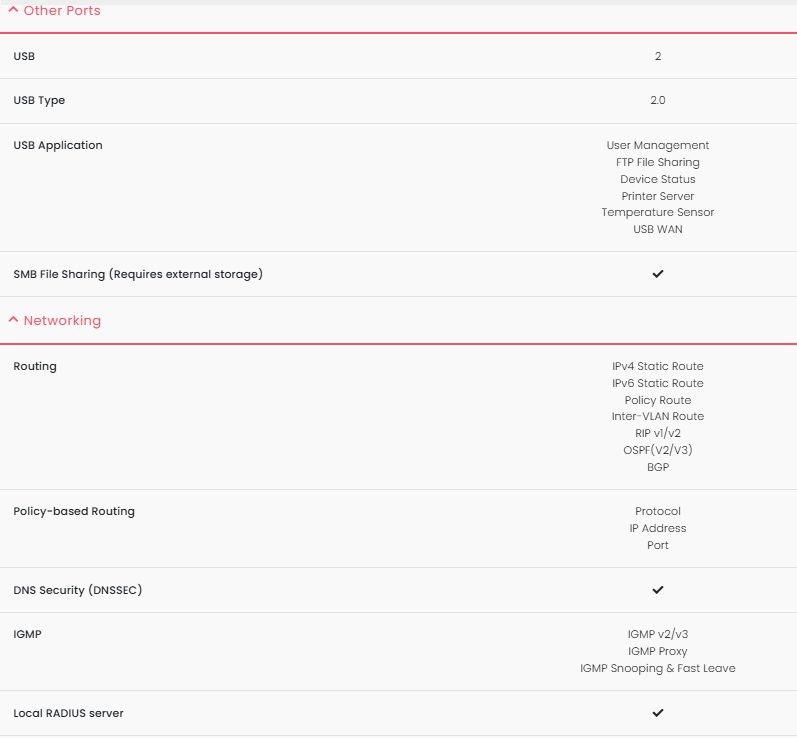The width and height of the screenshot is (797, 738).
Task: Click the IGMP Snooping & Fast Leave text
Action: pyautogui.click(x=658, y=668)
